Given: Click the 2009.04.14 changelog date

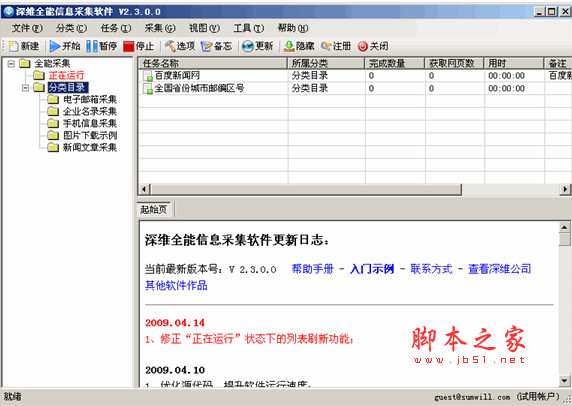Looking at the screenshot, I should 175,323.
